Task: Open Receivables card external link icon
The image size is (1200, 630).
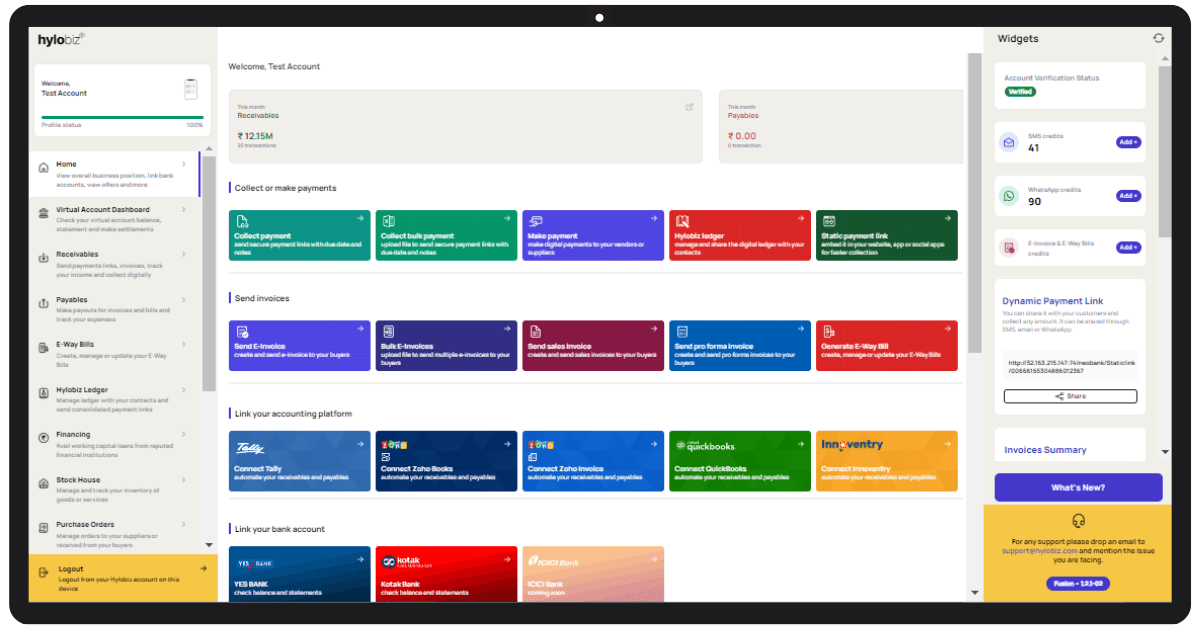Action: click(x=689, y=107)
